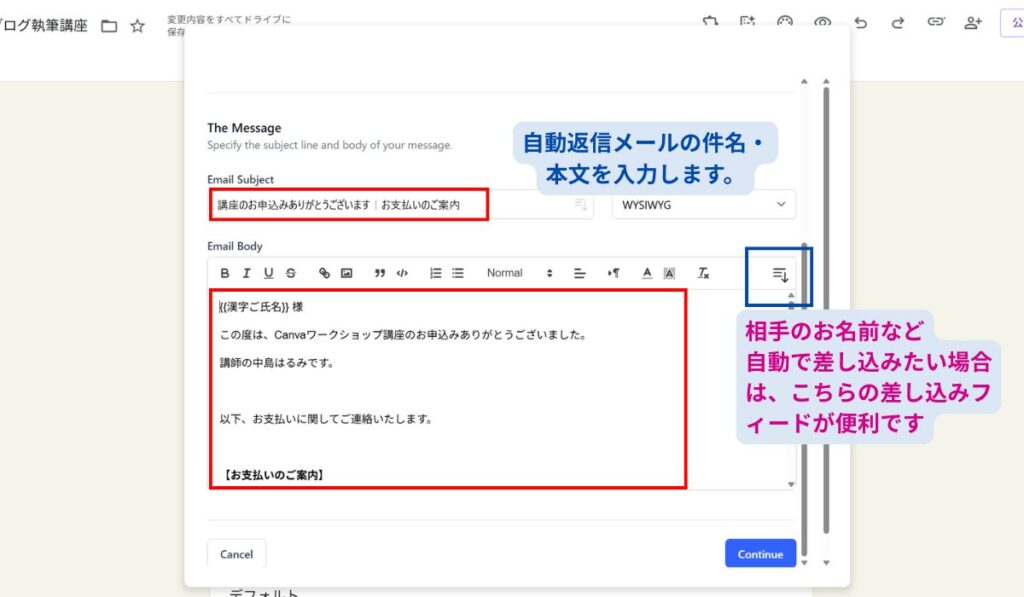Toggle bold formatting in email body toolbar

click(x=224, y=273)
